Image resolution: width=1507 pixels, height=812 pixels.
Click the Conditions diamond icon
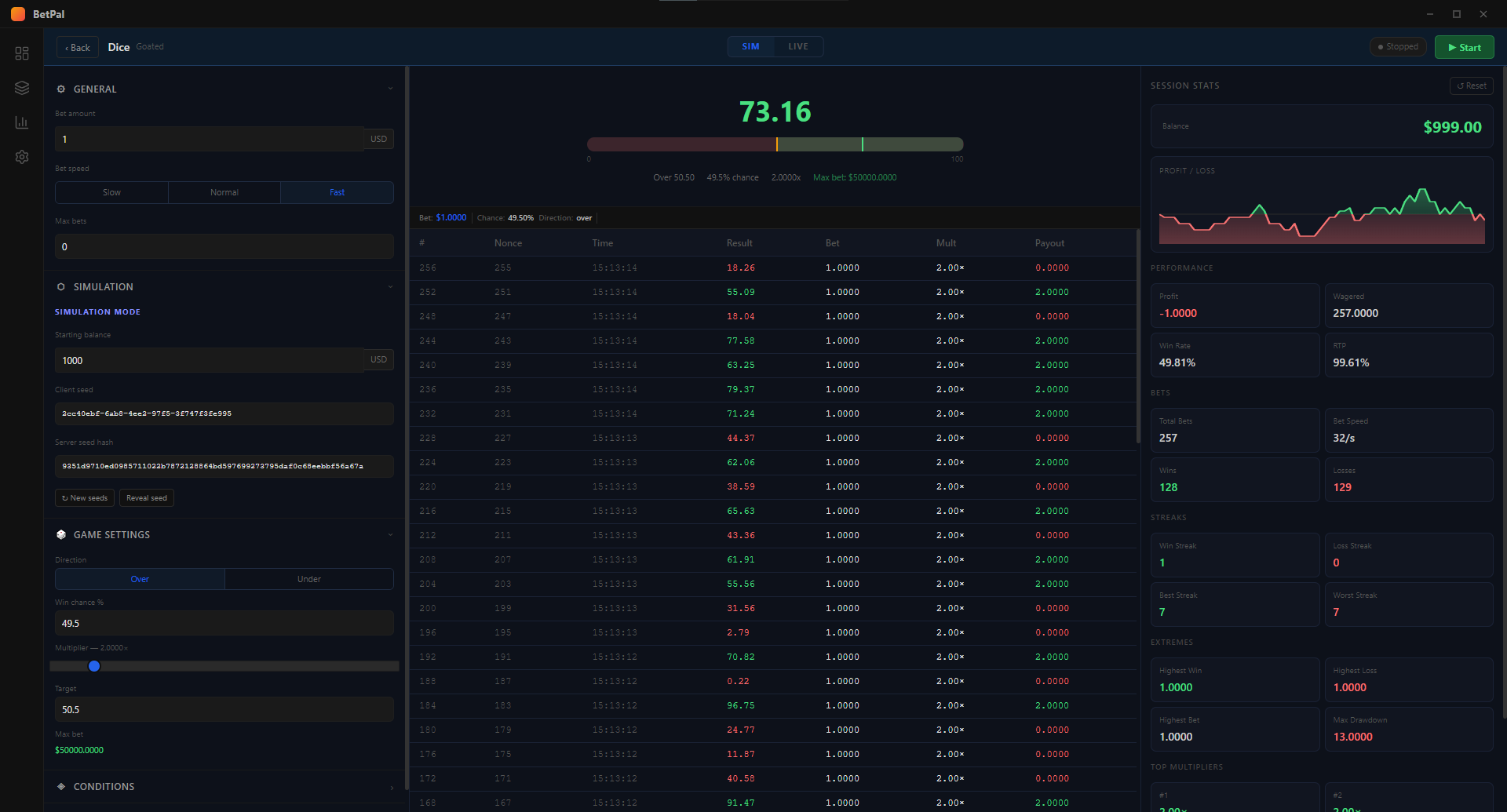[x=61, y=786]
